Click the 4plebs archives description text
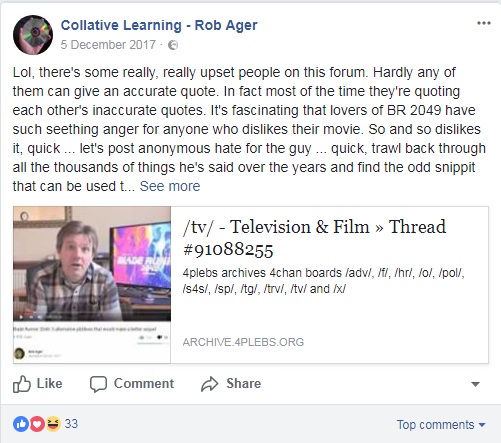 point(323,281)
